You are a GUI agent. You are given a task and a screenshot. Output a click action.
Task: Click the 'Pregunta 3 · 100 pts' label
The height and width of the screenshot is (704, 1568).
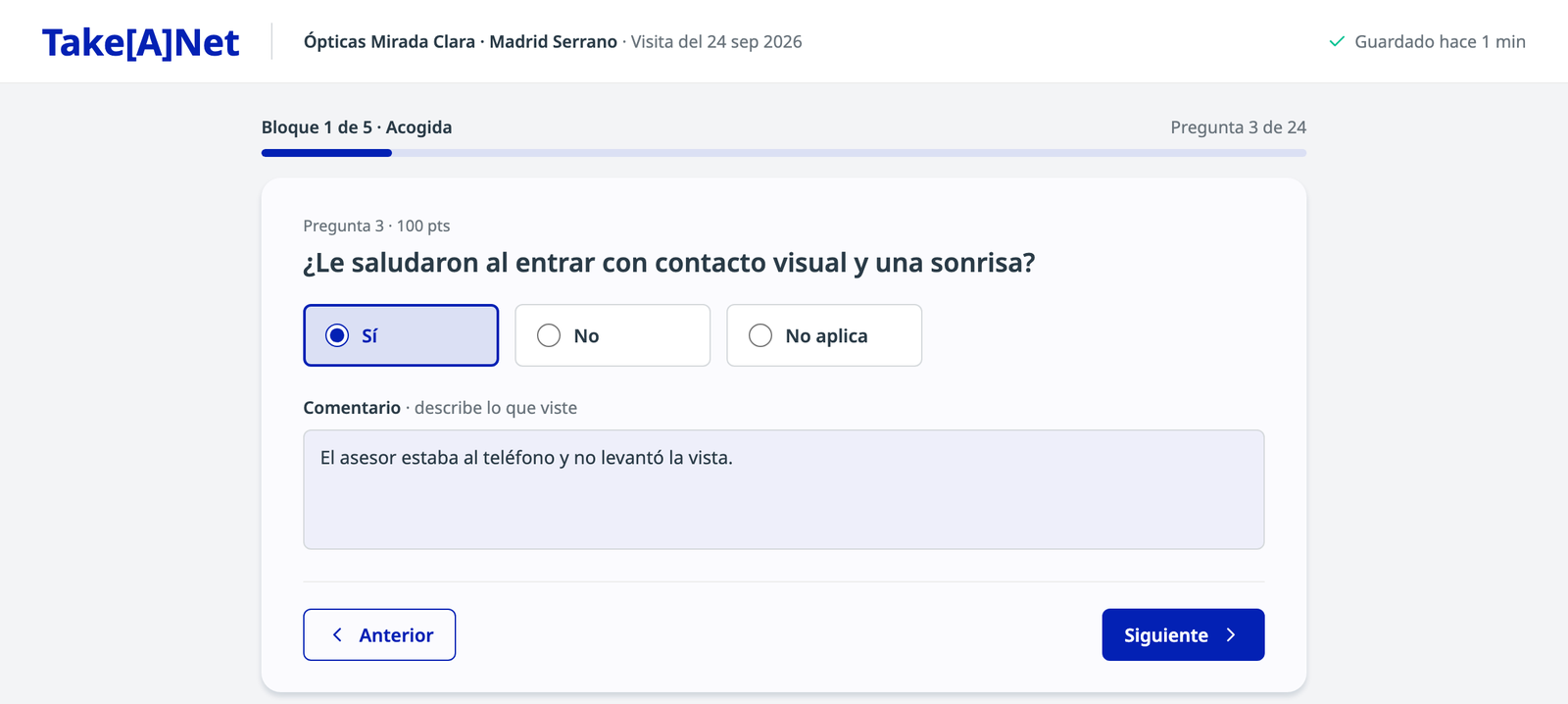(x=376, y=226)
